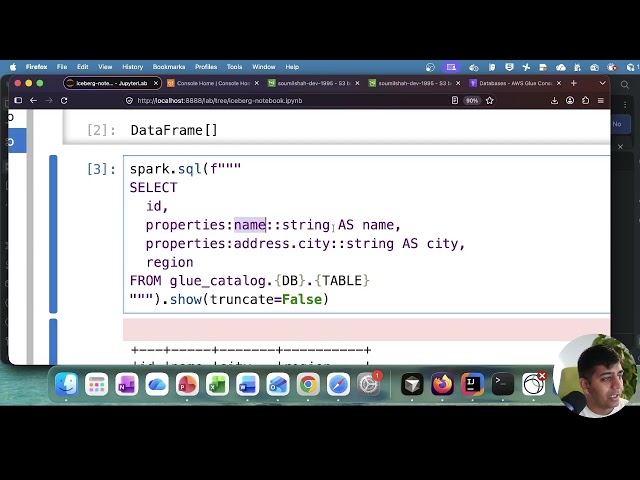The image size is (640, 480).
Task: Switch to the Console Home tab
Action: pos(213,83)
